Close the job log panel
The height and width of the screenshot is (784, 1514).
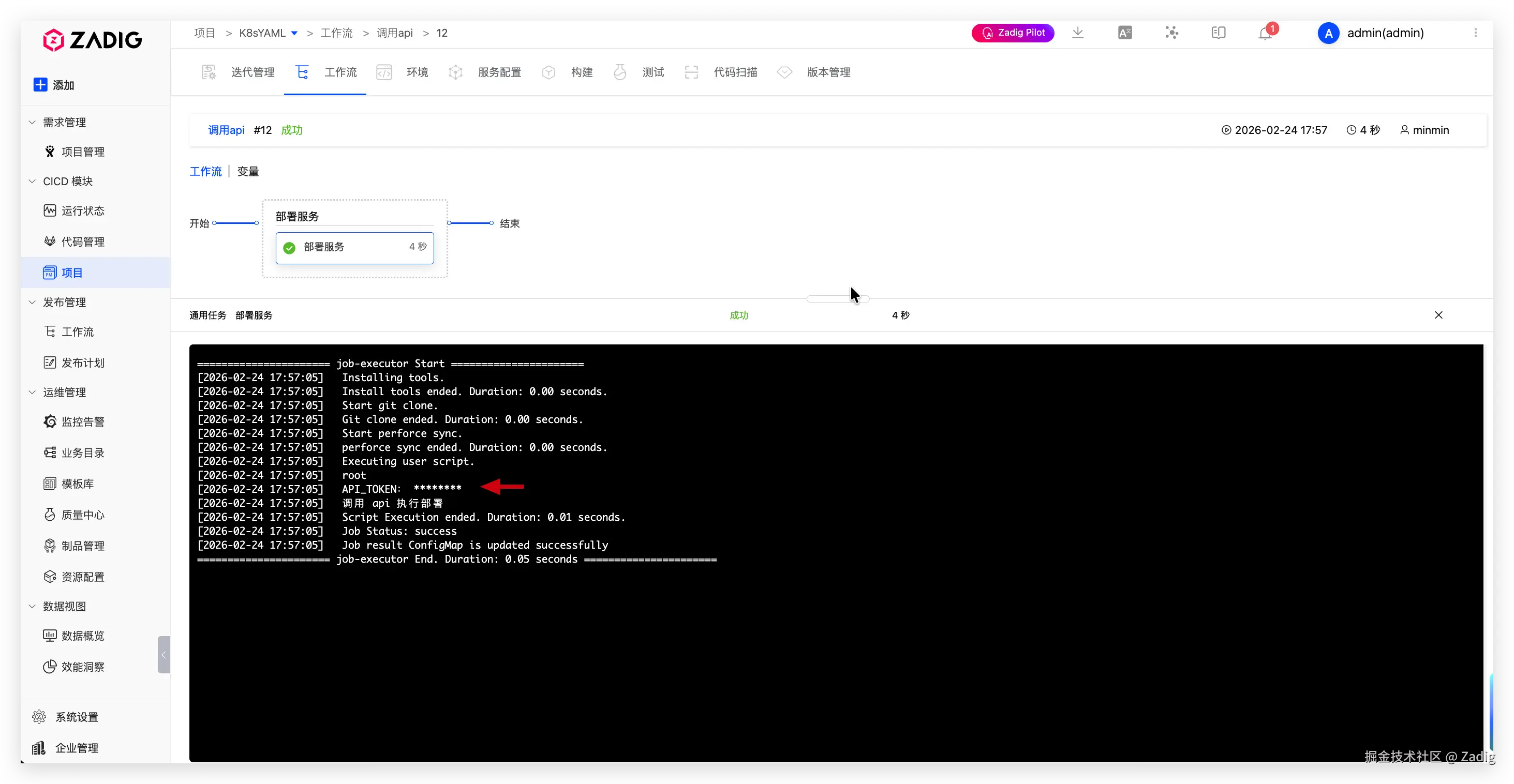[x=1438, y=315]
